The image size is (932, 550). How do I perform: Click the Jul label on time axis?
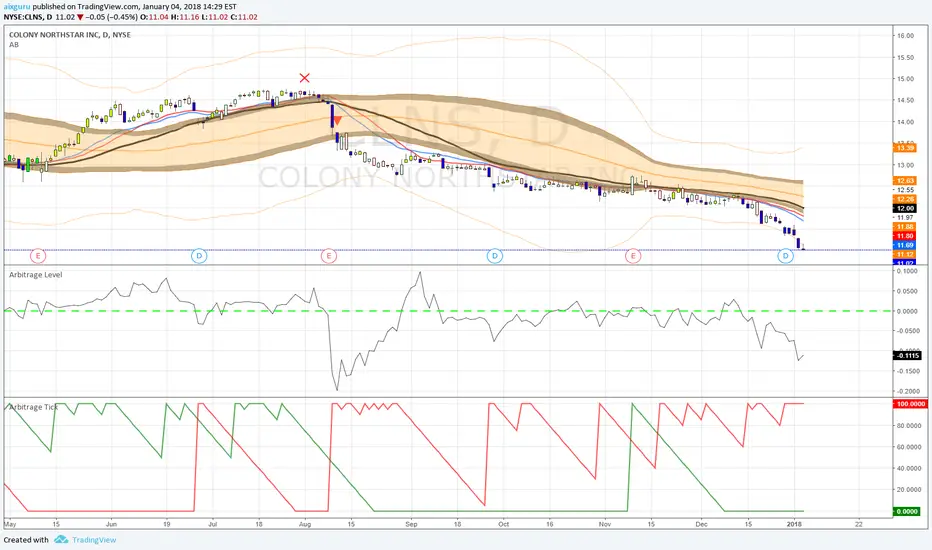(213, 524)
